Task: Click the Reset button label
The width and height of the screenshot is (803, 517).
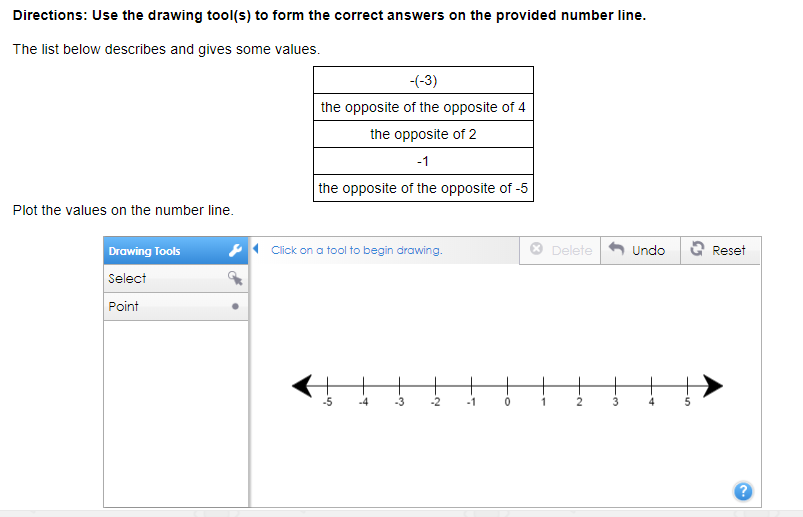Action: (729, 250)
